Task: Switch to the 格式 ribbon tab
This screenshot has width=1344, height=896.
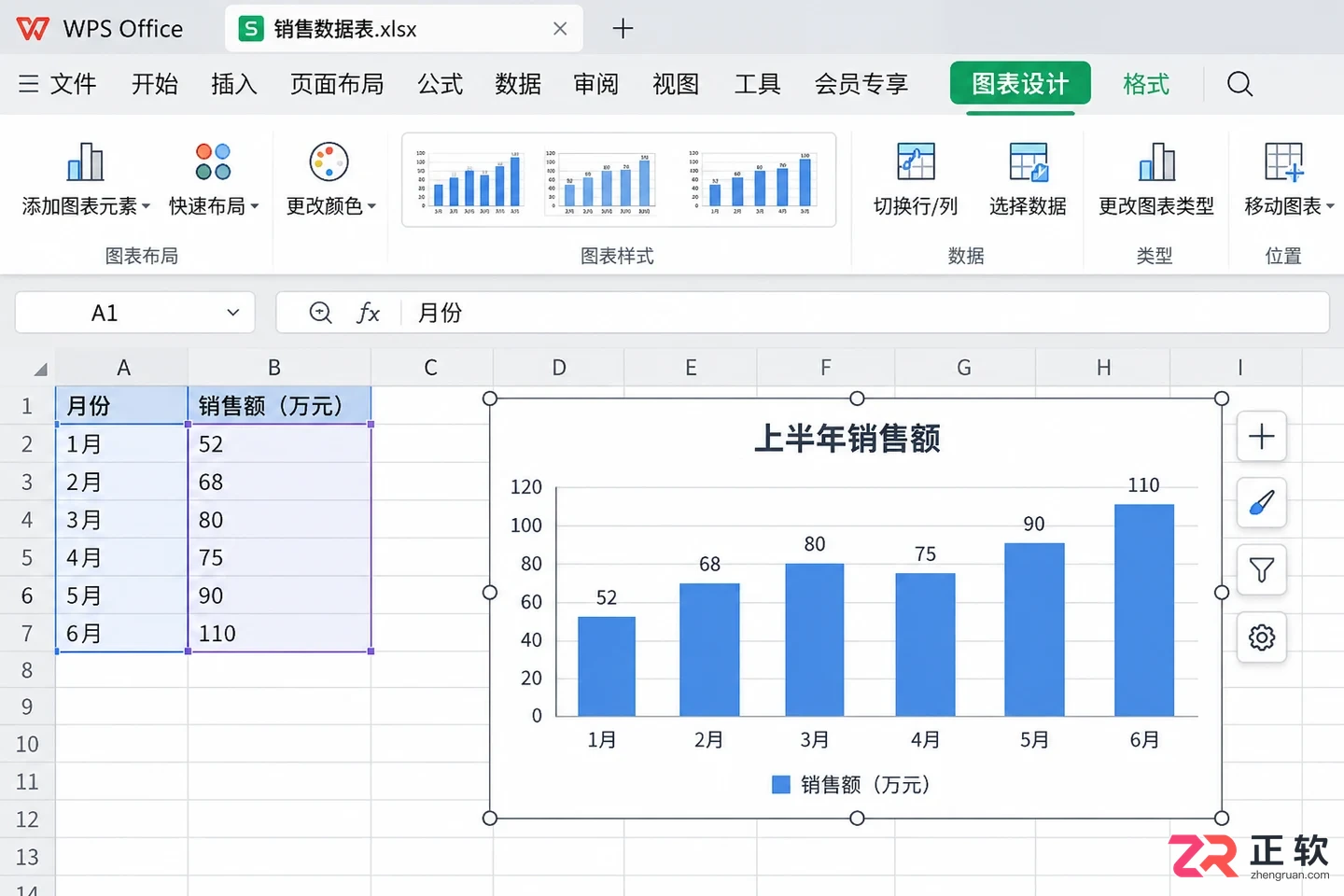Action: click(1146, 84)
